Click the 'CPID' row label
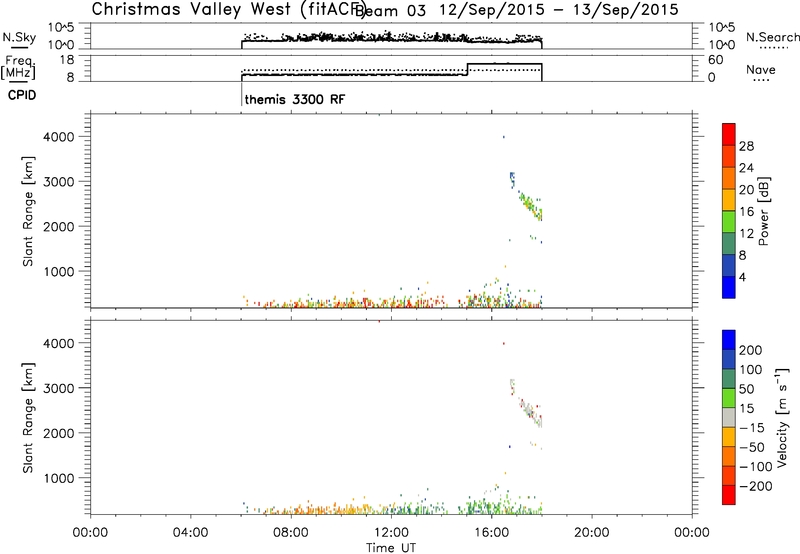The width and height of the screenshot is (800, 554). tap(22, 95)
